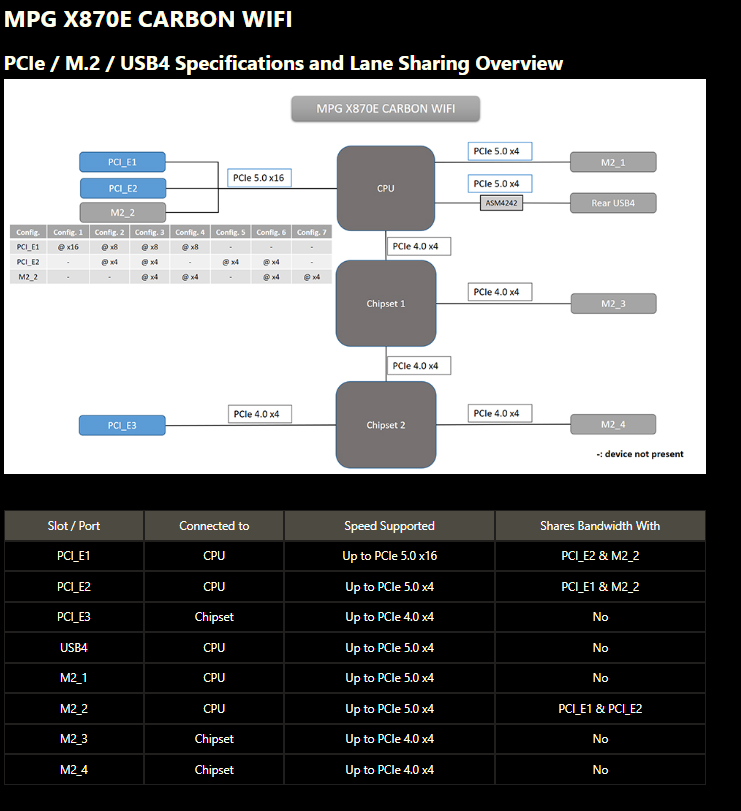This screenshot has height=811, width=741.
Task: Select the gray M2_1 block in the diagram
Action: (613, 162)
